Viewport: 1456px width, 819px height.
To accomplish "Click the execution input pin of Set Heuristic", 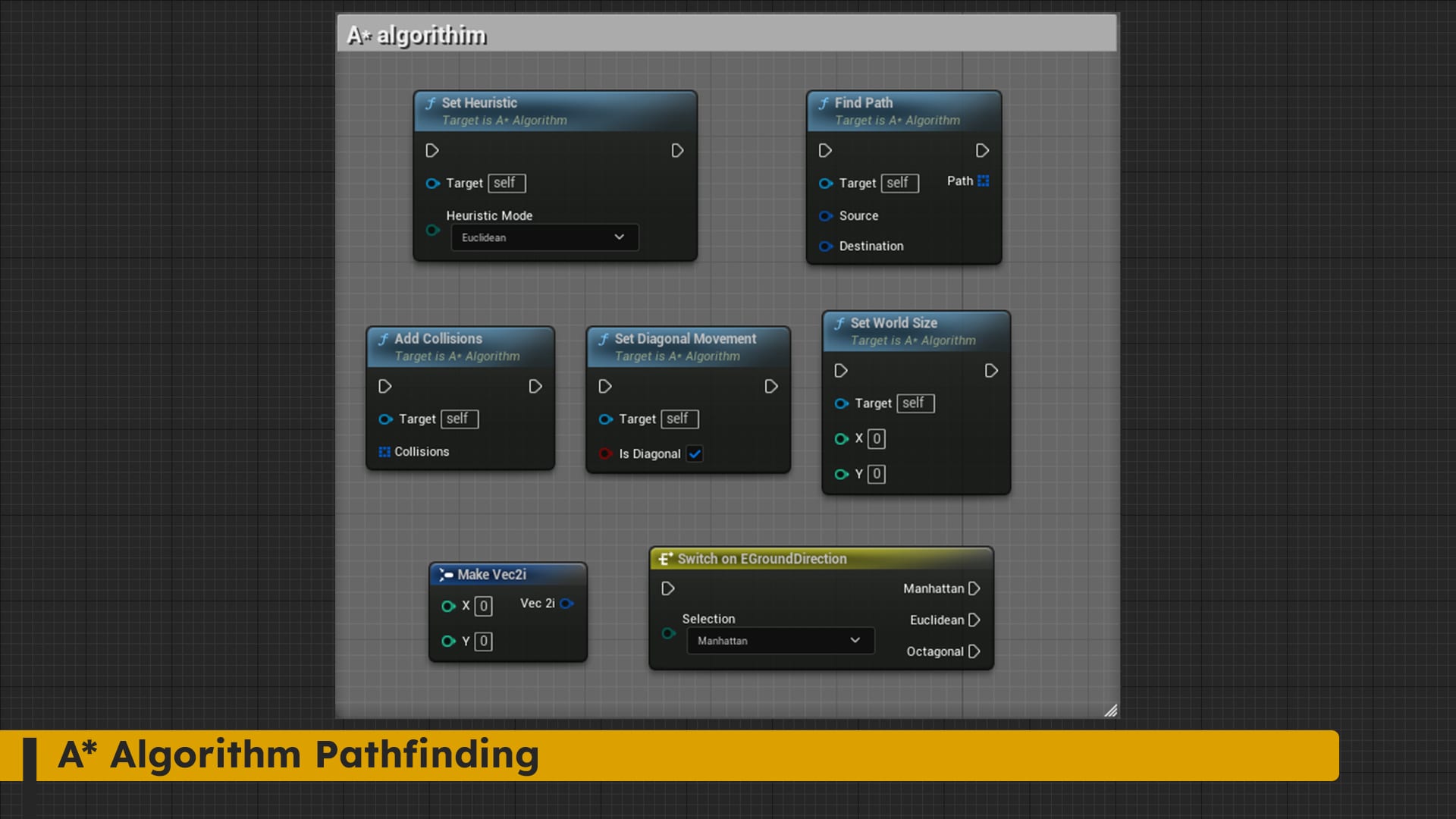I will pos(432,150).
